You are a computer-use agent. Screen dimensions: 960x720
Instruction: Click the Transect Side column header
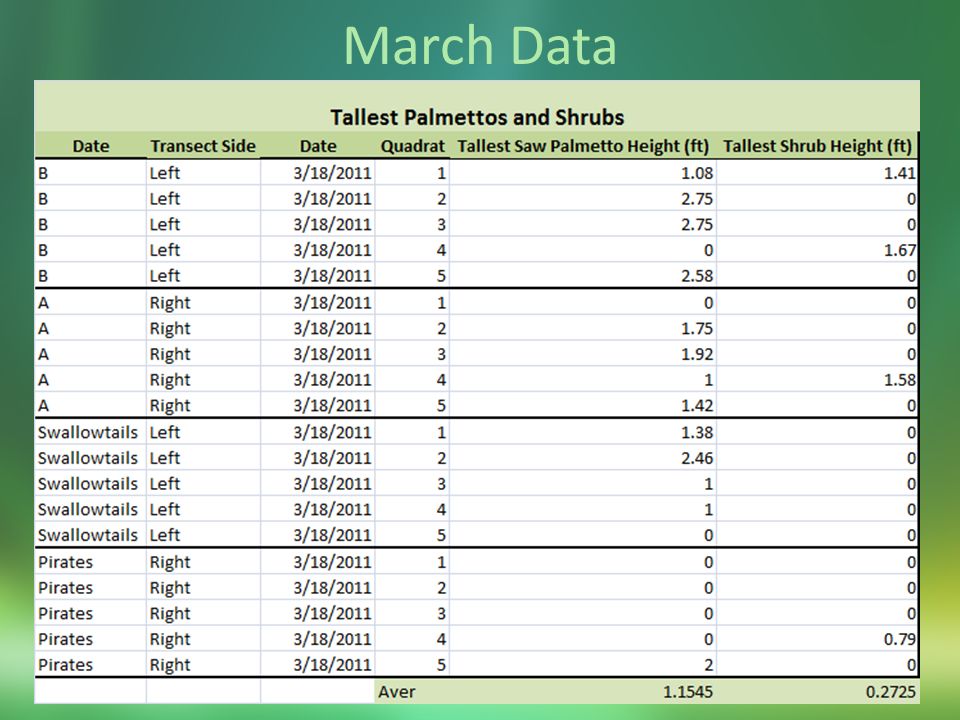point(203,146)
